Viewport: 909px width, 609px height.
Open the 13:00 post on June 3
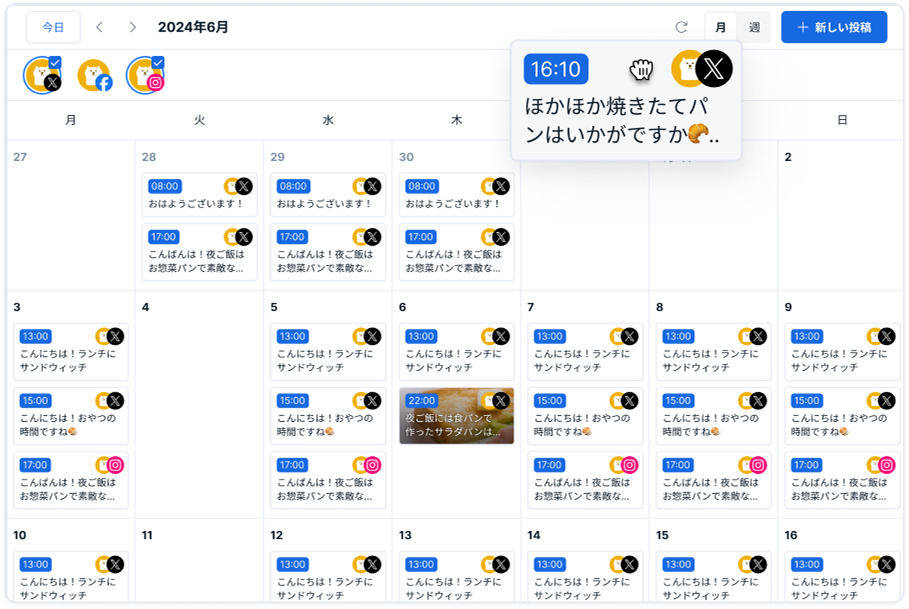(71, 351)
